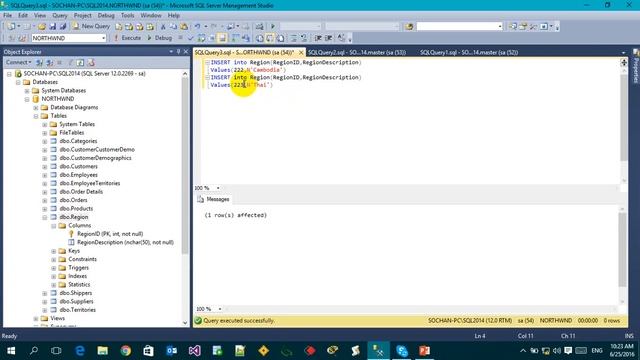Expand the Keys folder under dbo.Region
Screen dimensions: 640x360
(x=54, y=251)
